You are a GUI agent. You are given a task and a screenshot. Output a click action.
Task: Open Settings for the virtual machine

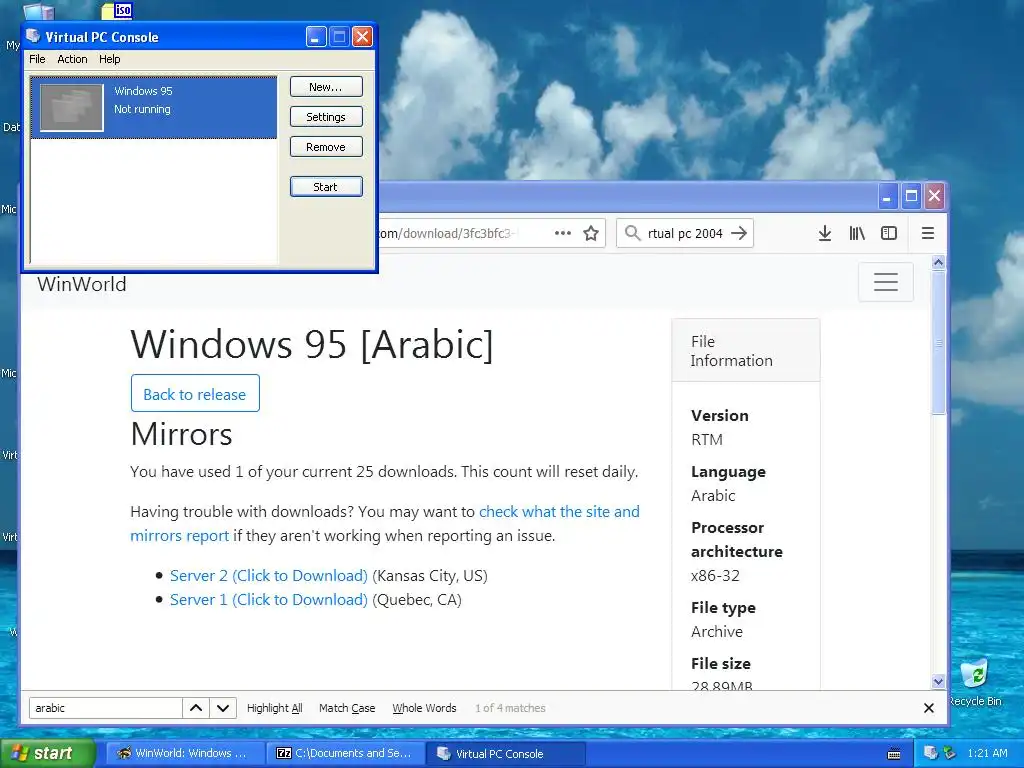click(x=326, y=117)
